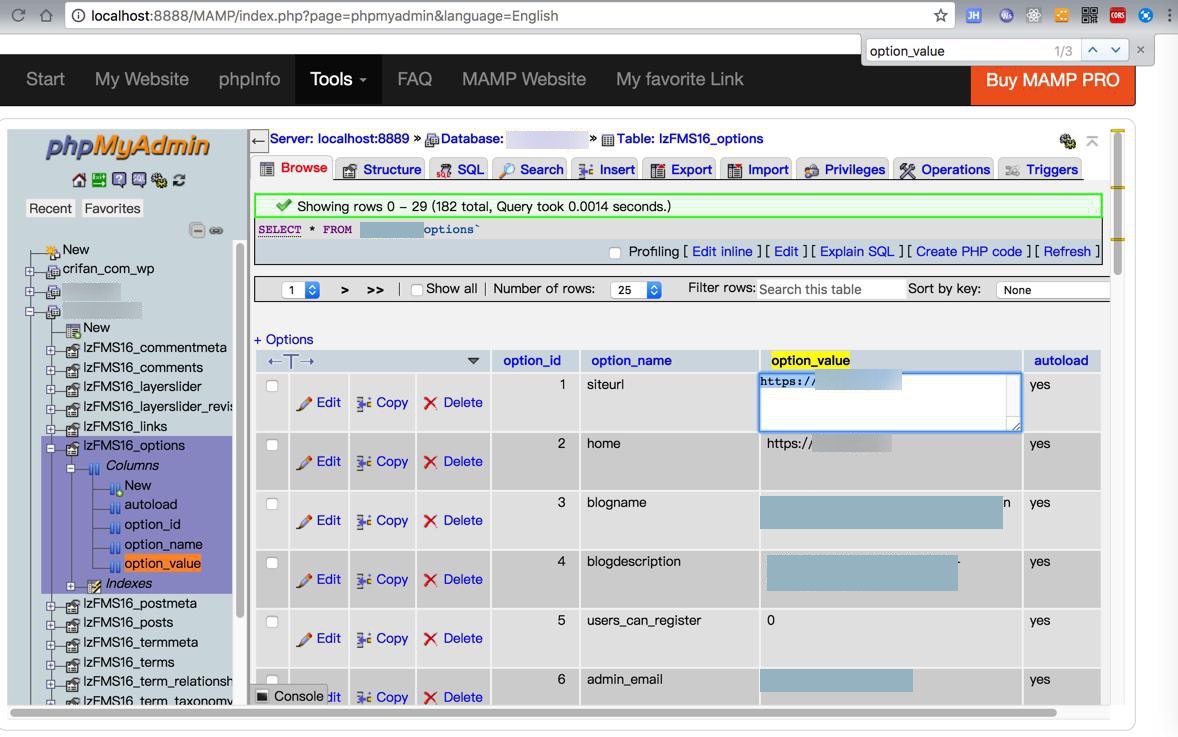Open lzFMS16_posts table in tree
The image size is (1178, 737).
click(x=128, y=622)
